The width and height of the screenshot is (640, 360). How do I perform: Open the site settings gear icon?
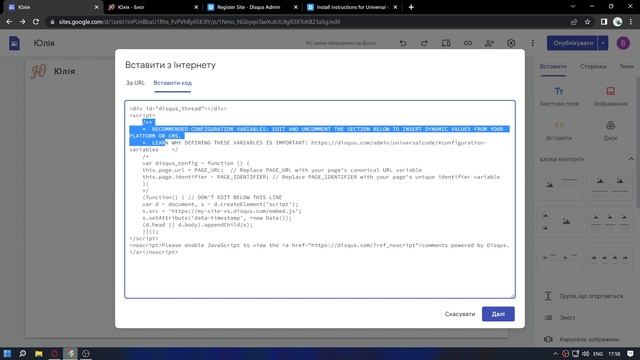click(x=511, y=43)
